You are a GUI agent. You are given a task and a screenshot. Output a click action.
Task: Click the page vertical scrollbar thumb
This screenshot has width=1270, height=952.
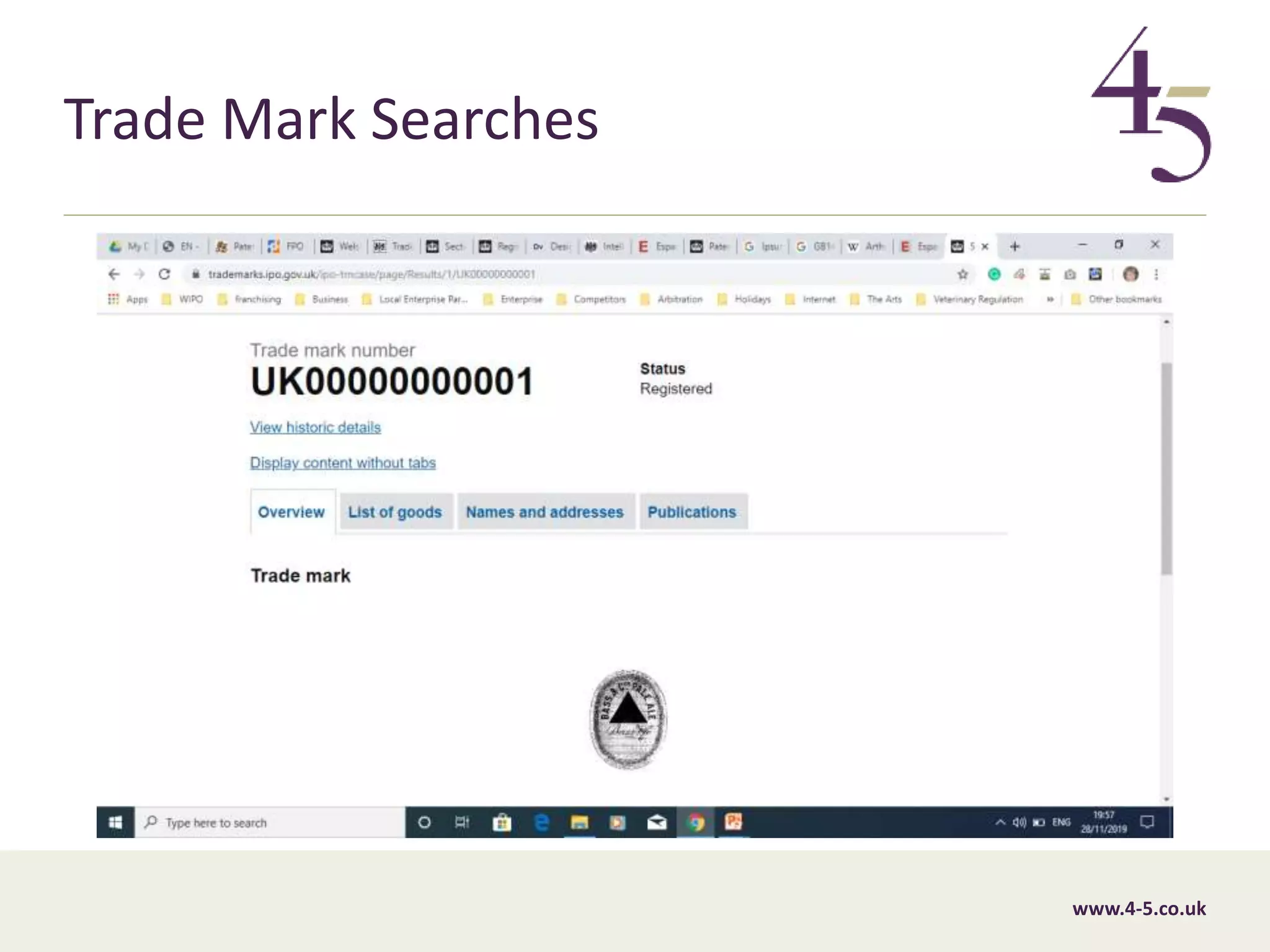coord(1166,468)
